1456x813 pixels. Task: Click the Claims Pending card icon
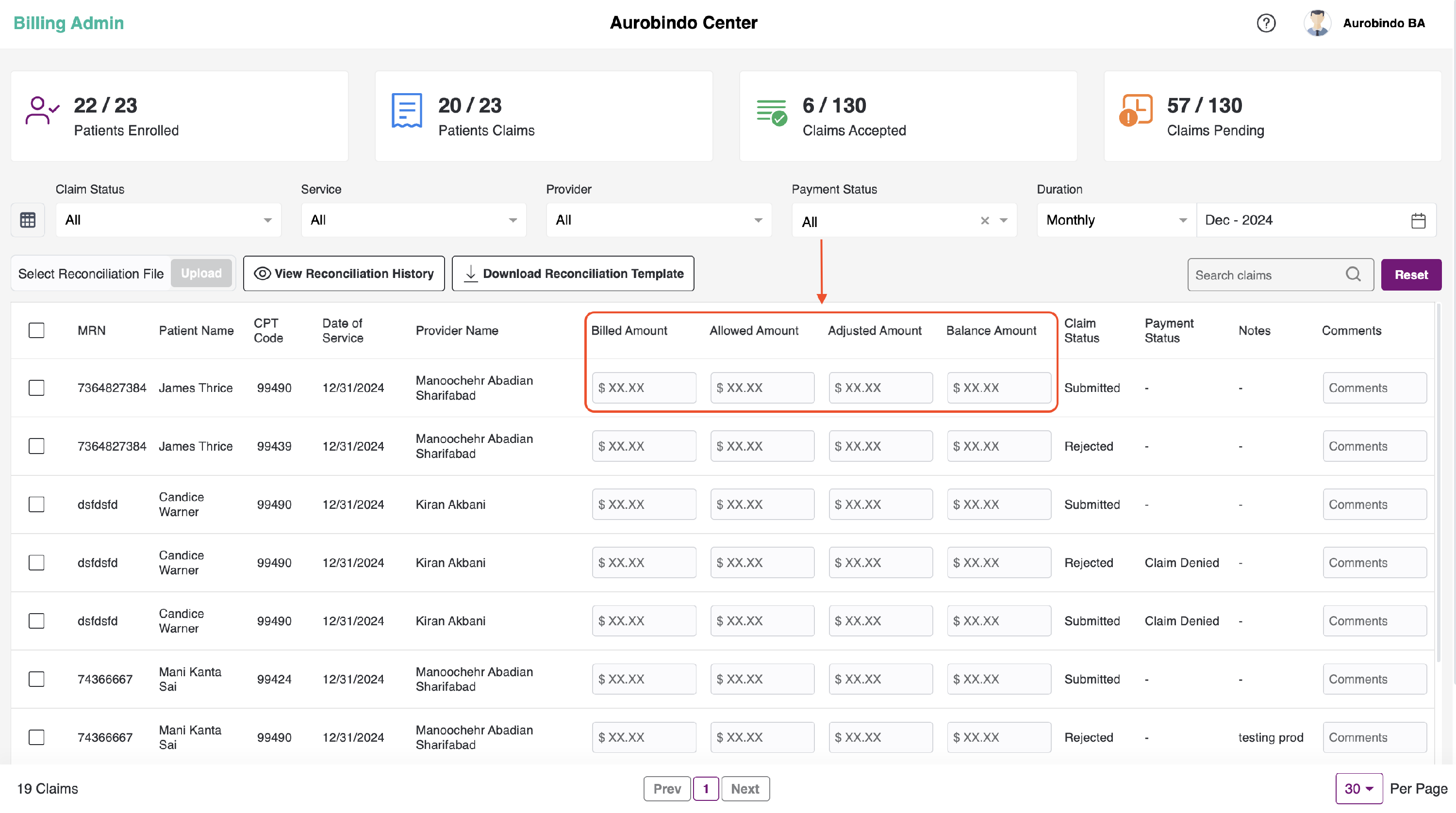pyautogui.click(x=1135, y=110)
